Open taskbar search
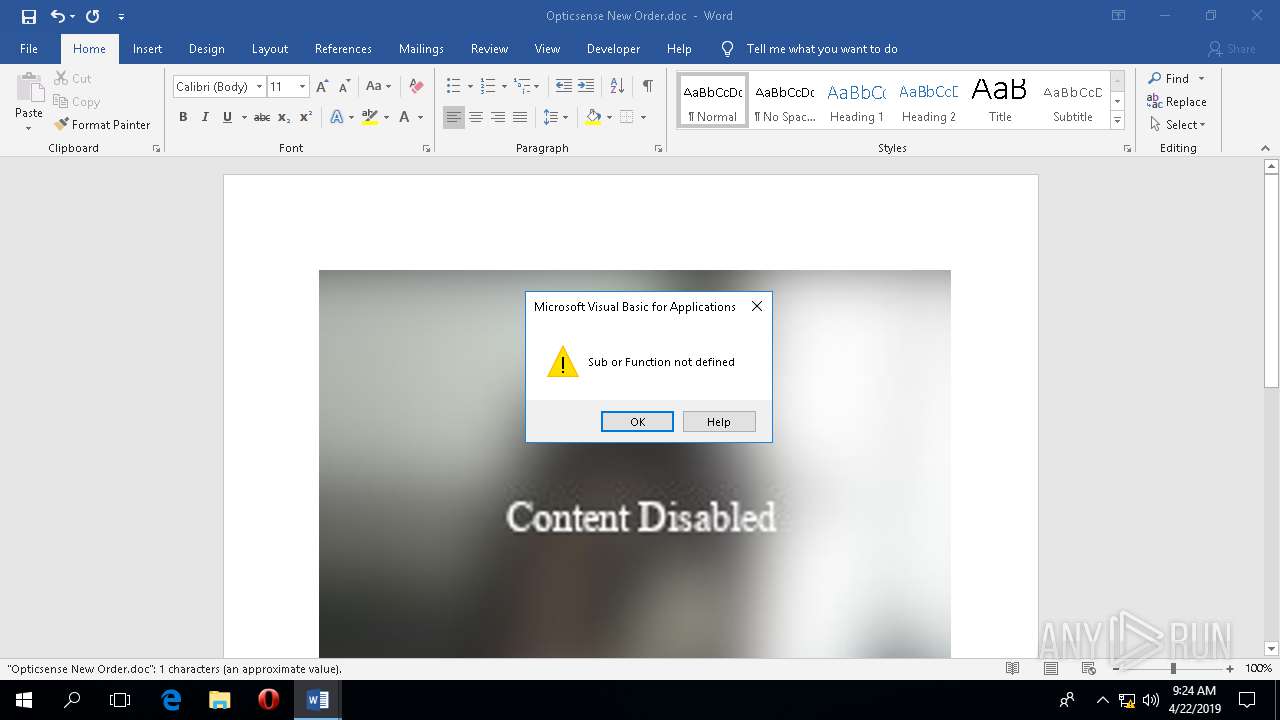The width and height of the screenshot is (1280, 720). (x=72, y=700)
